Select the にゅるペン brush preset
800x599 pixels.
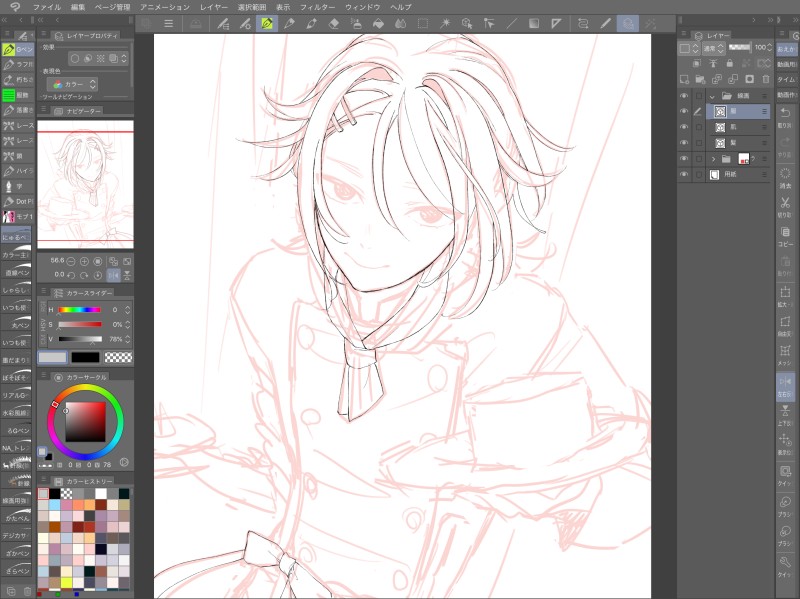16,236
